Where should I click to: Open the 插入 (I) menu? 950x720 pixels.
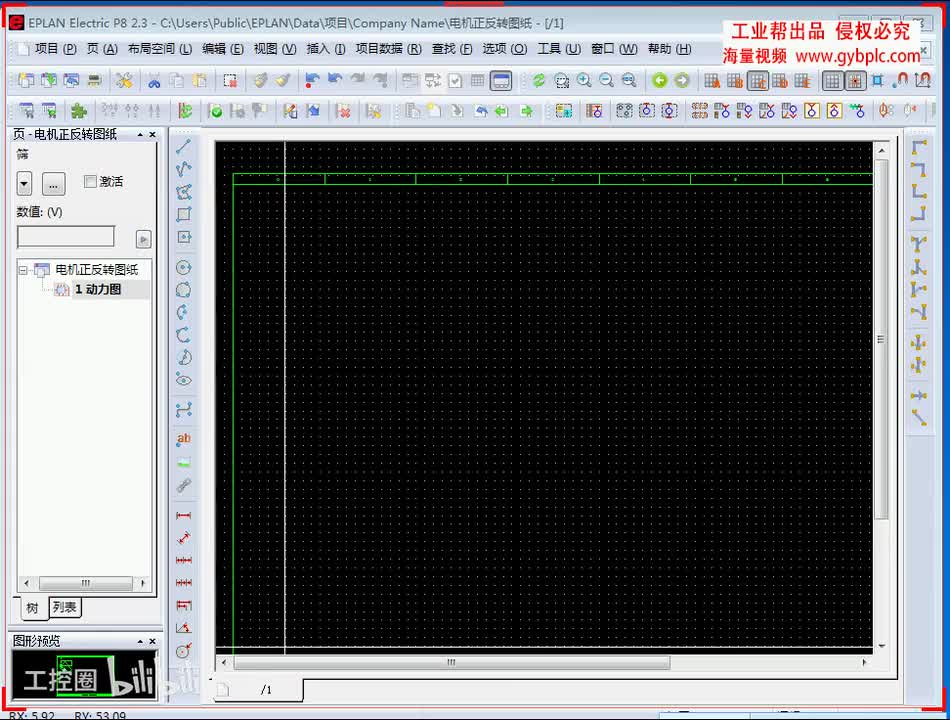point(326,48)
